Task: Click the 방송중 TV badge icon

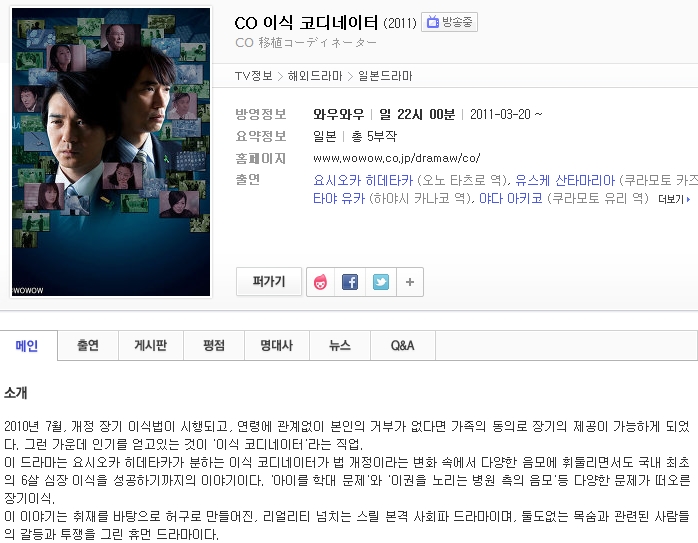Action: click(x=449, y=22)
